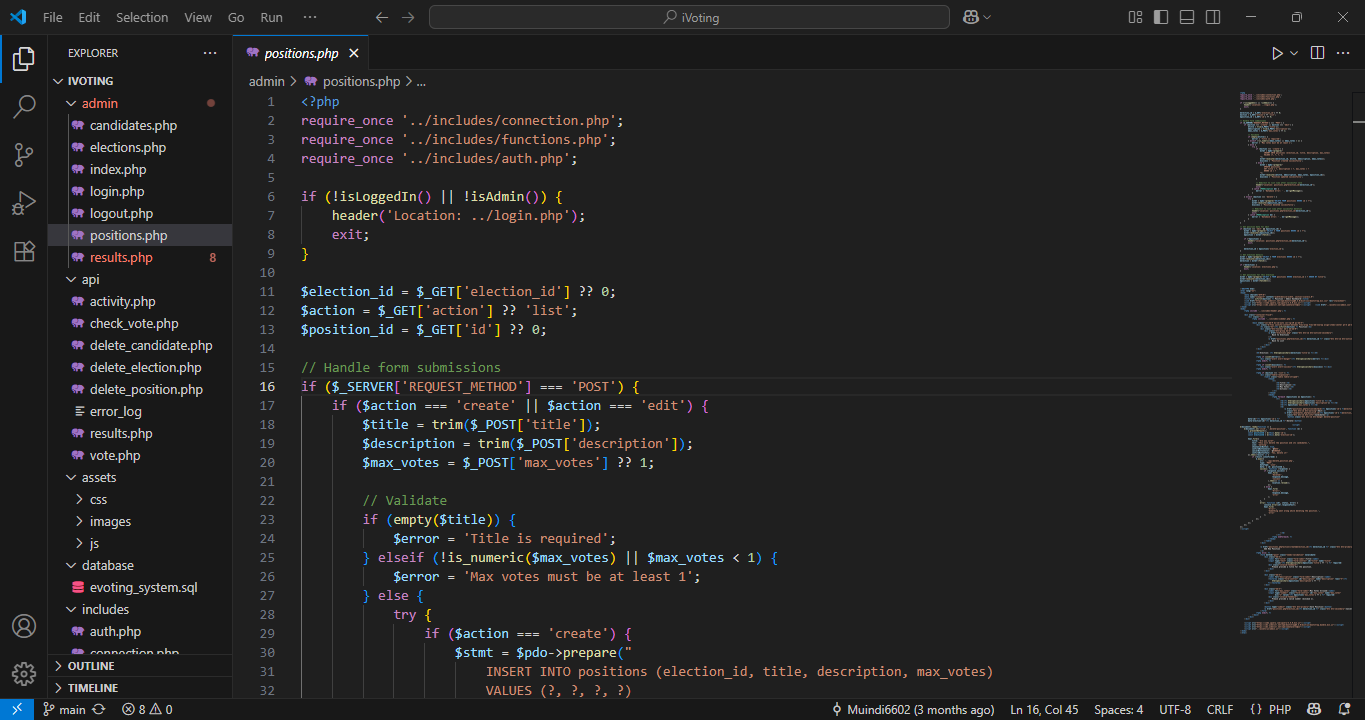The image size is (1365, 720).
Task: Click the iVoting command center search box
Action: [x=689, y=17]
